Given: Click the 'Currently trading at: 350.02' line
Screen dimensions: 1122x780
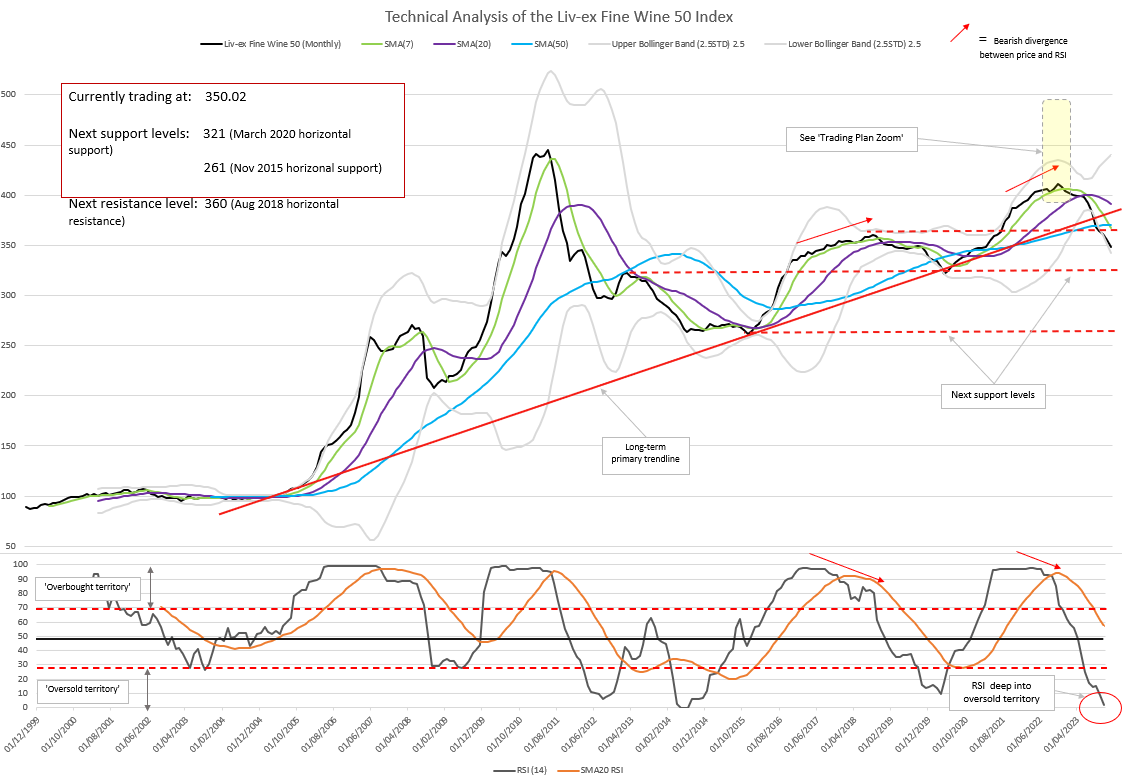Looking at the screenshot, I should coord(157,97).
